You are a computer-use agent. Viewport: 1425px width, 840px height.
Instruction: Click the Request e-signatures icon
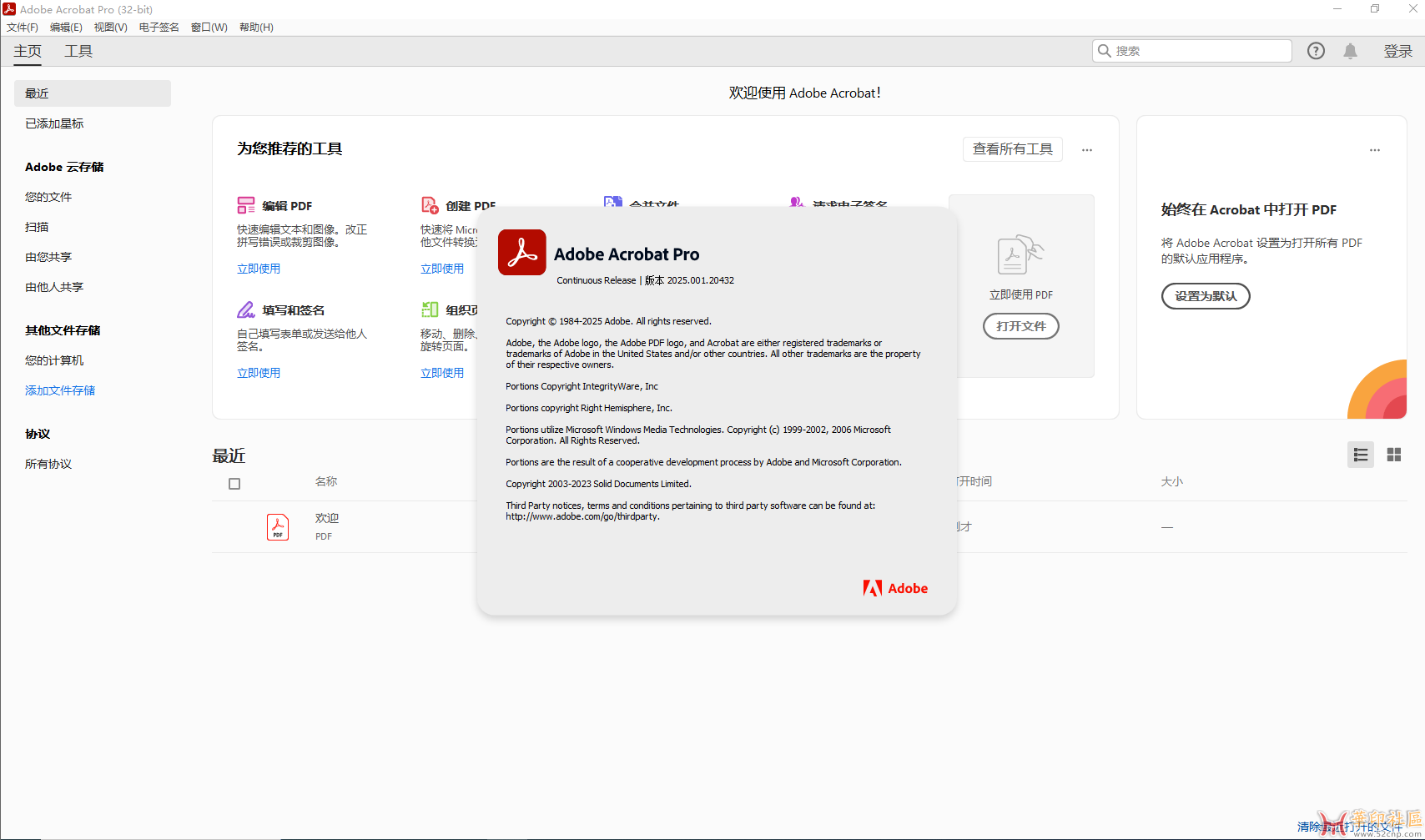[x=797, y=202]
